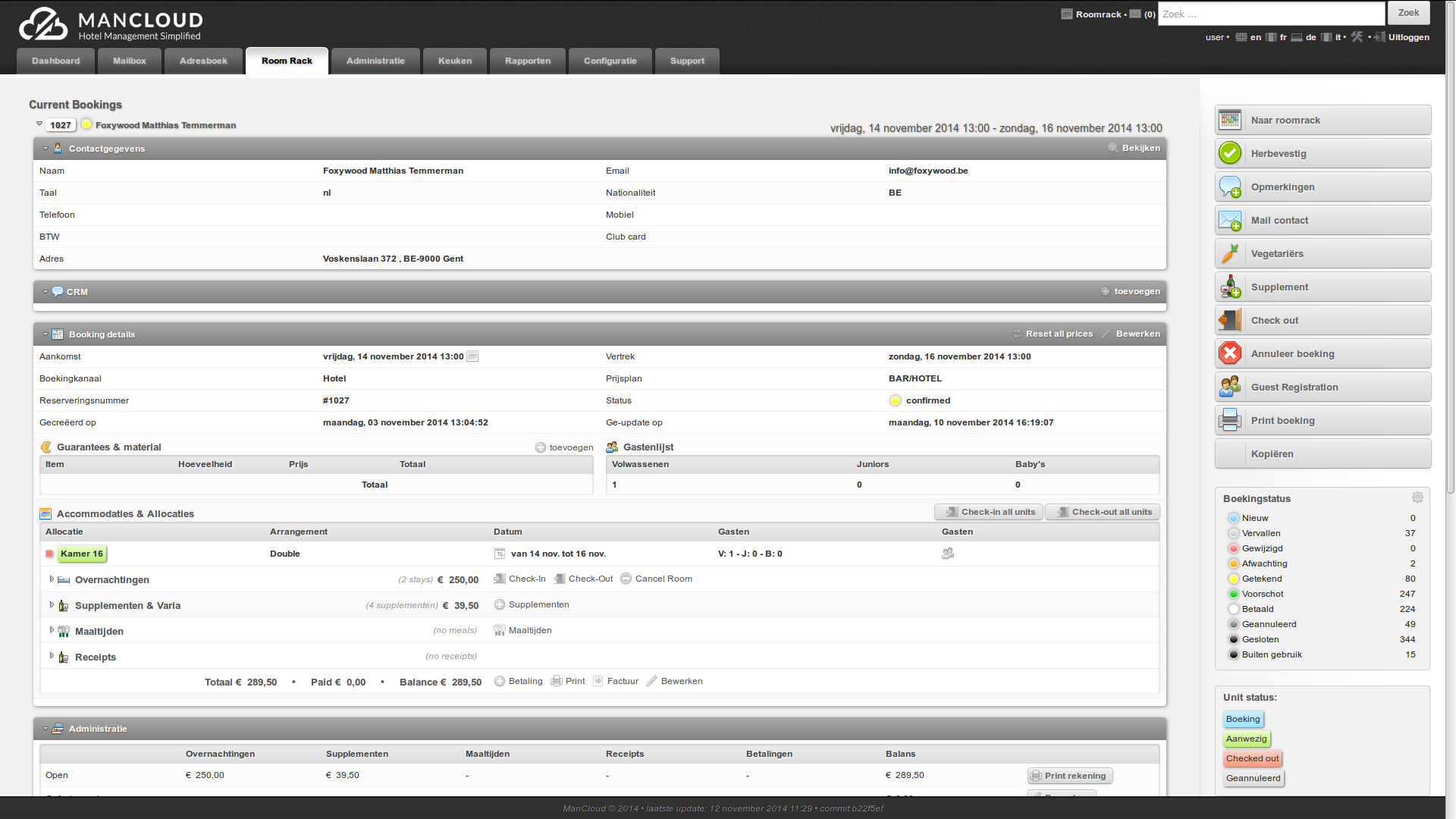Open mailbox envelope icon in top bar

click(1134, 14)
